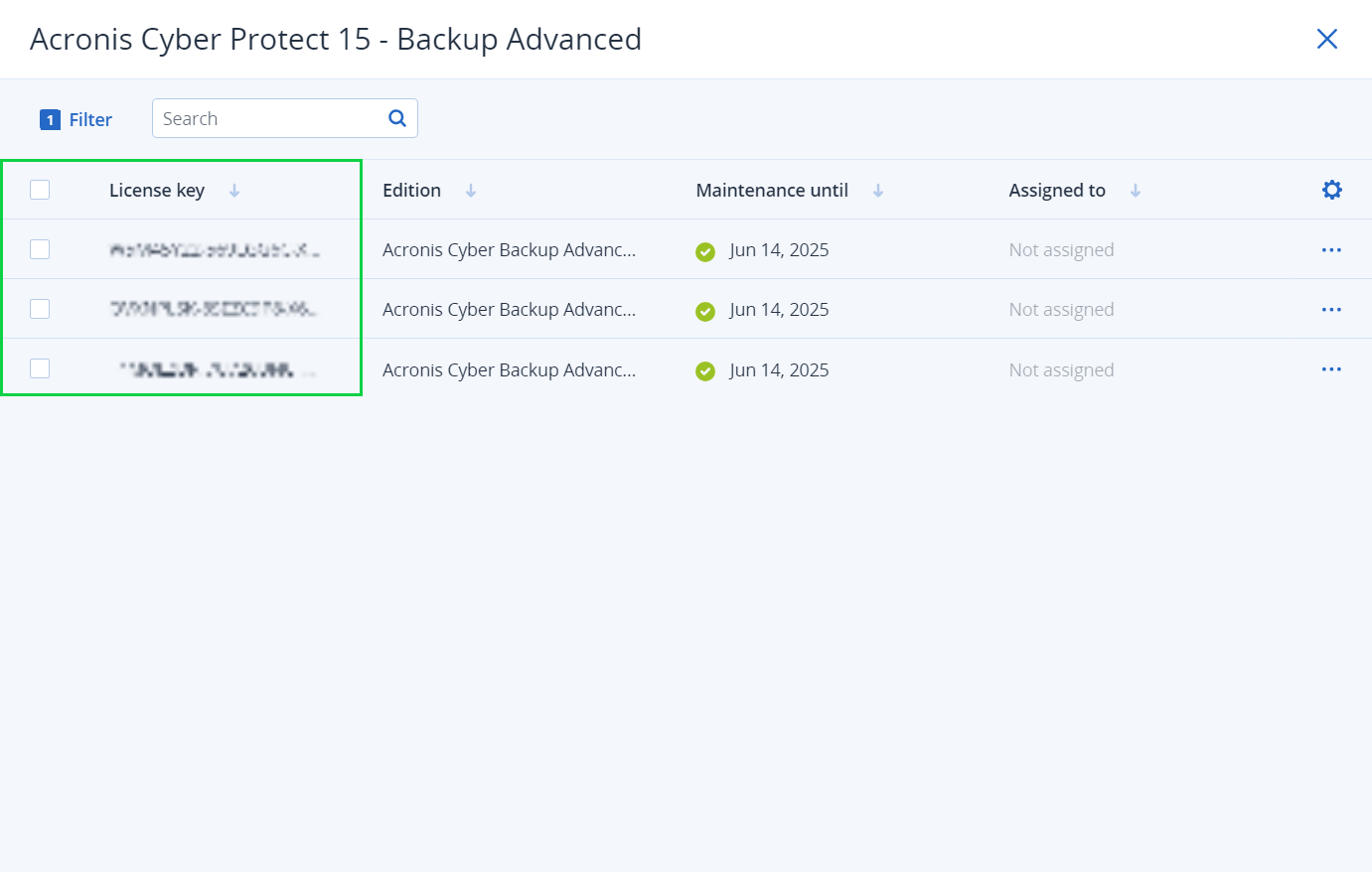Open the actions menu for the third license

tap(1331, 368)
